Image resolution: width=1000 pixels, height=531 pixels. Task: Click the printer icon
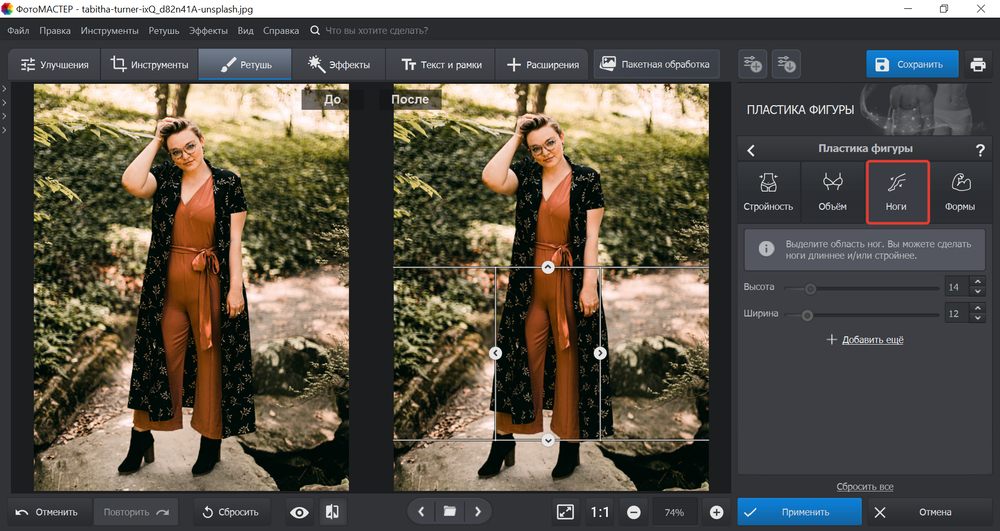(977, 65)
